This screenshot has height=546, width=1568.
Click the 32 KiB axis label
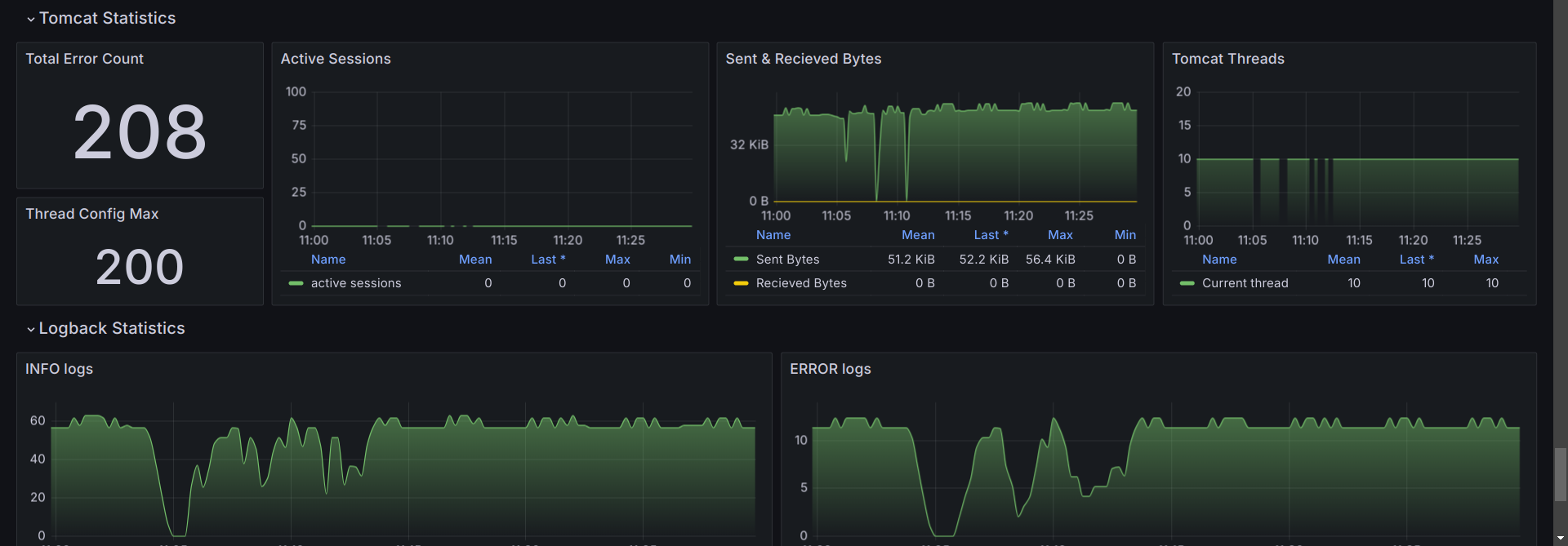pos(749,144)
